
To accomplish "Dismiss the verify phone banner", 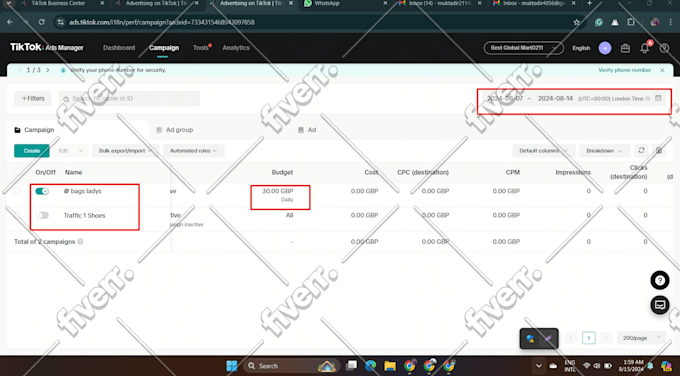I will tap(662, 70).
